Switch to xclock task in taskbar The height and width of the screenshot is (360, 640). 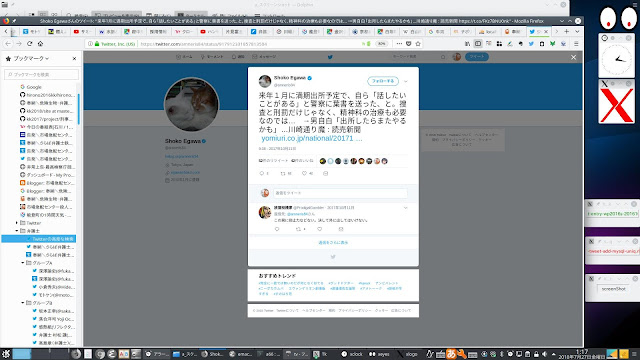pos(352,354)
